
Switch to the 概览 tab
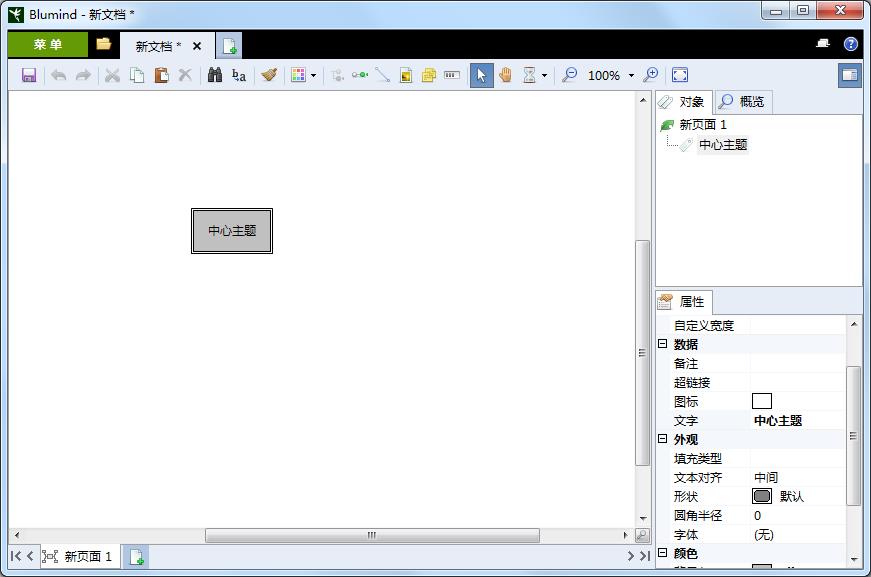click(752, 101)
